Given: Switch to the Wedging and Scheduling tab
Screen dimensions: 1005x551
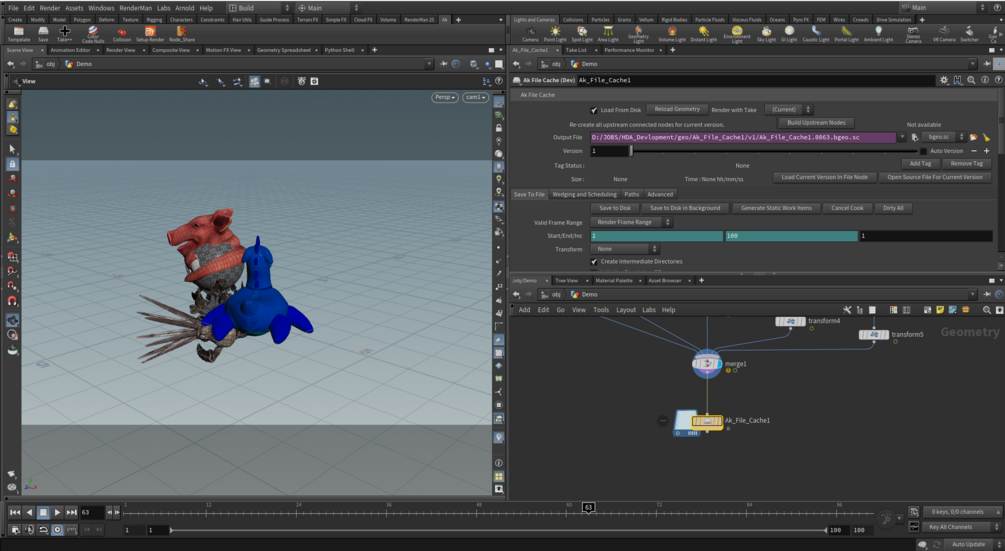Looking at the screenshot, I should tap(585, 194).
